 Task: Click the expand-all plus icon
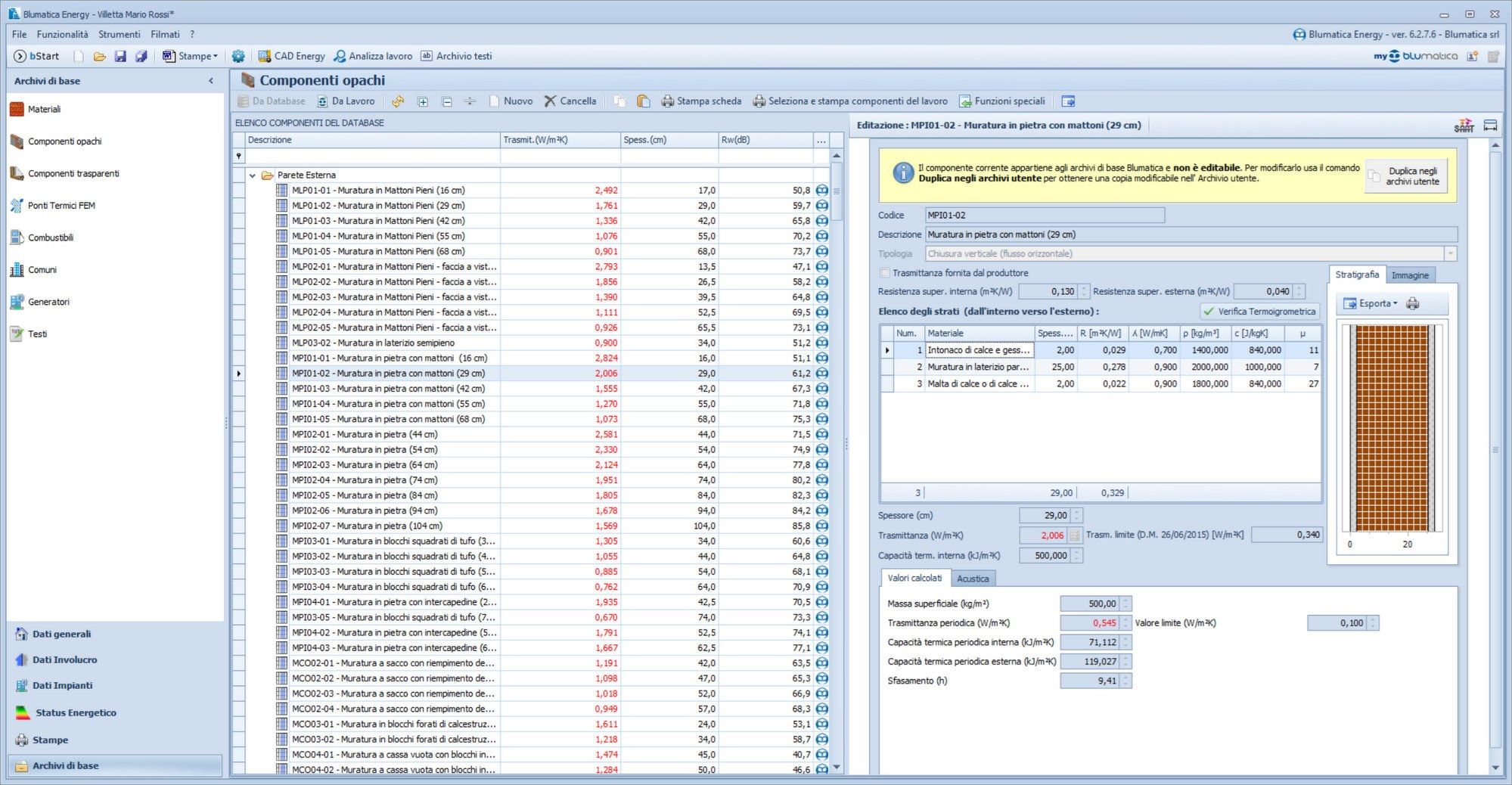point(423,101)
